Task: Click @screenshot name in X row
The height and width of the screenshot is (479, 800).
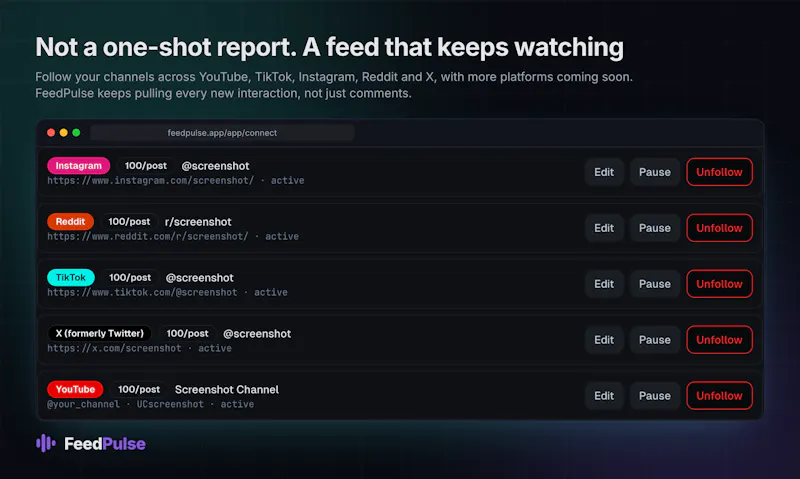Action: [257, 334]
